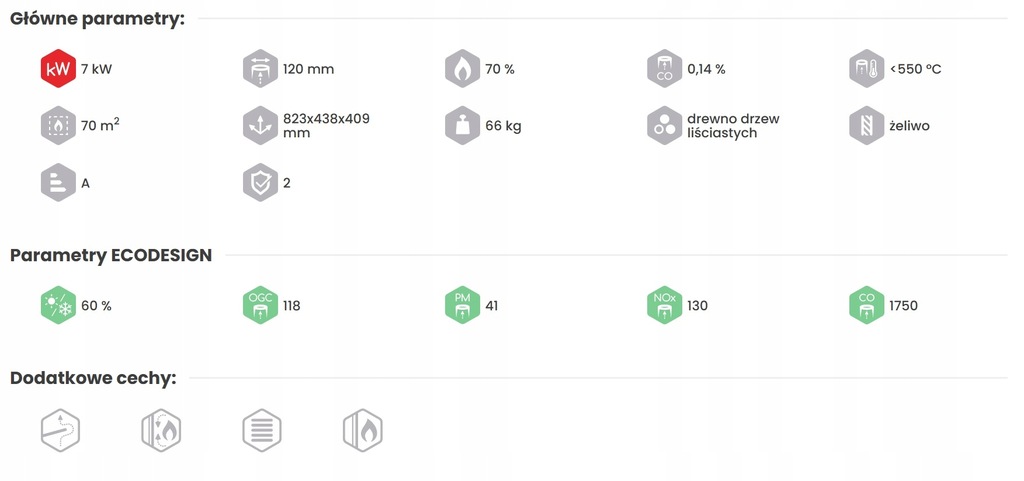The width and height of the screenshot is (1024, 481).
Task: Click the żeliwo material icon
Action: (x=867, y=125)
